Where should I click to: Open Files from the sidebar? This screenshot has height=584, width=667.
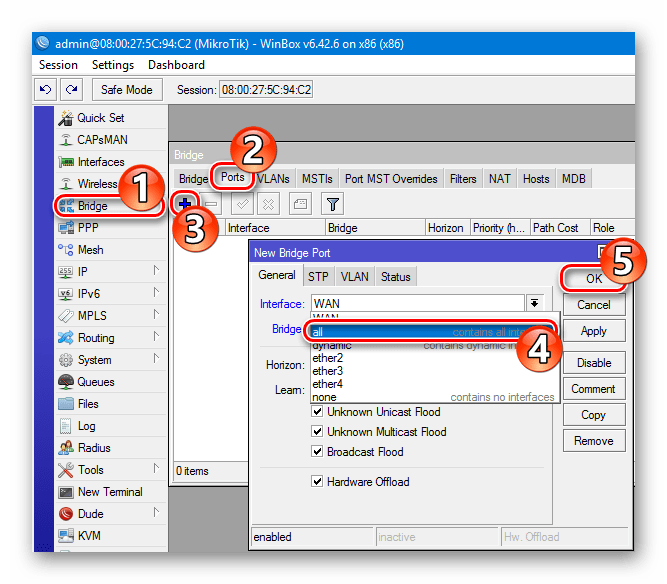click(x=111, y=404)
